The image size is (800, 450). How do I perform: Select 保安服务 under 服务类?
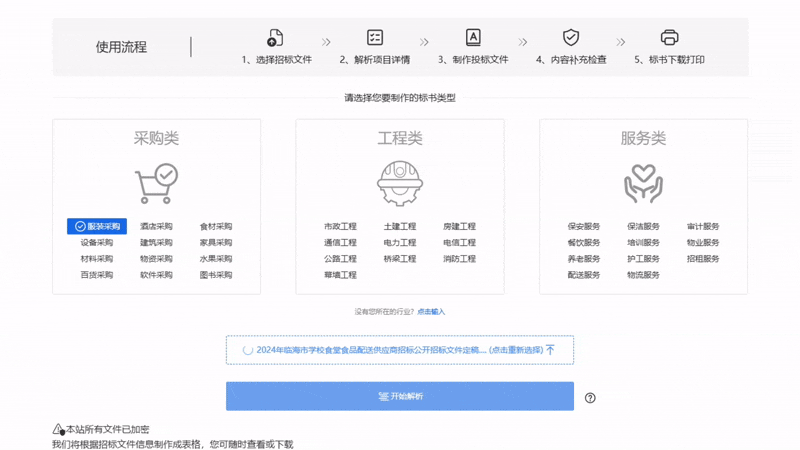pos(584,227)
